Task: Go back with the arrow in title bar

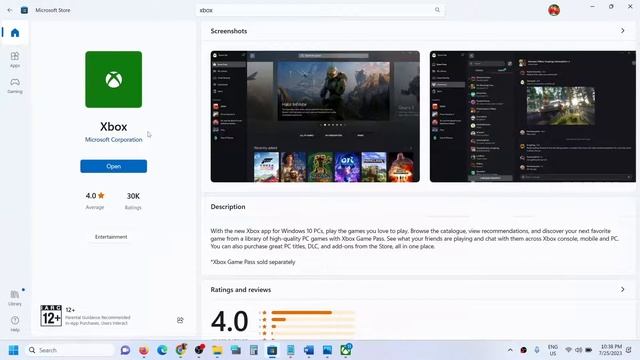Action: (10, 10)
